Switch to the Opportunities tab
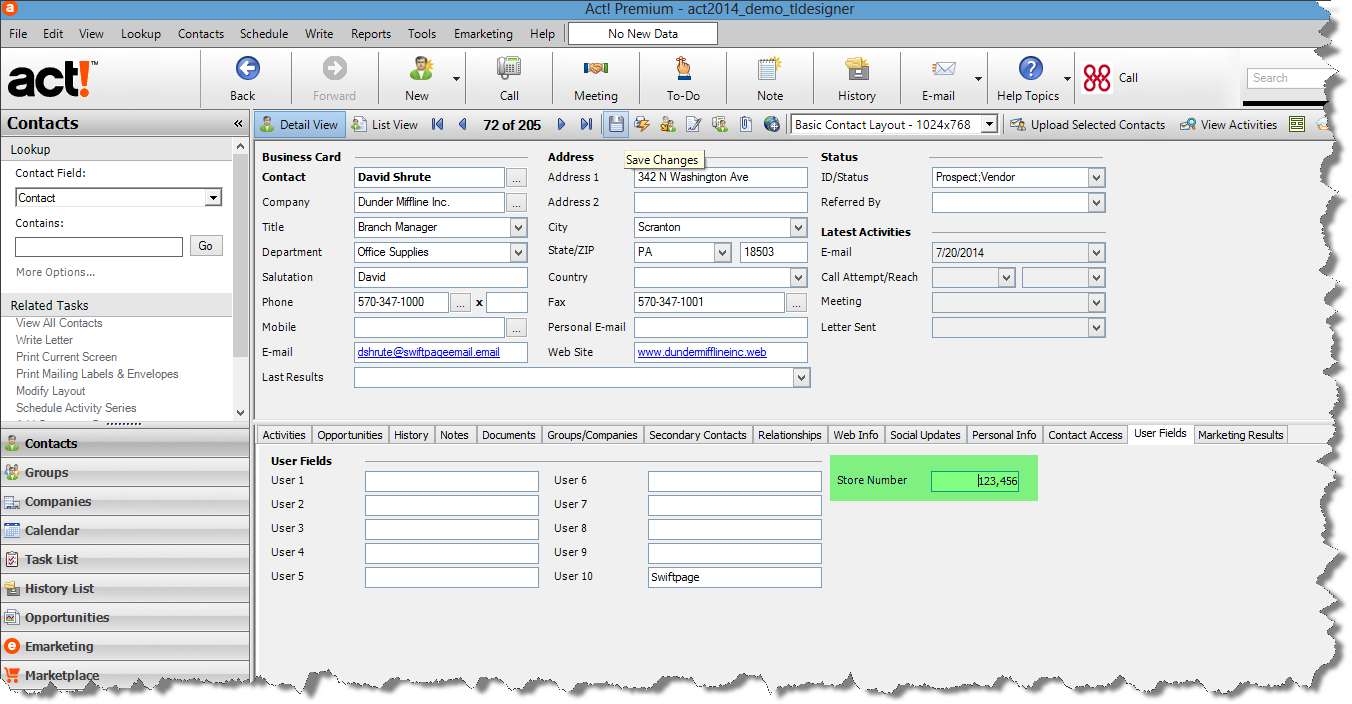The width and height of the screenshot is (1352, 704). [x=350, y=435]
